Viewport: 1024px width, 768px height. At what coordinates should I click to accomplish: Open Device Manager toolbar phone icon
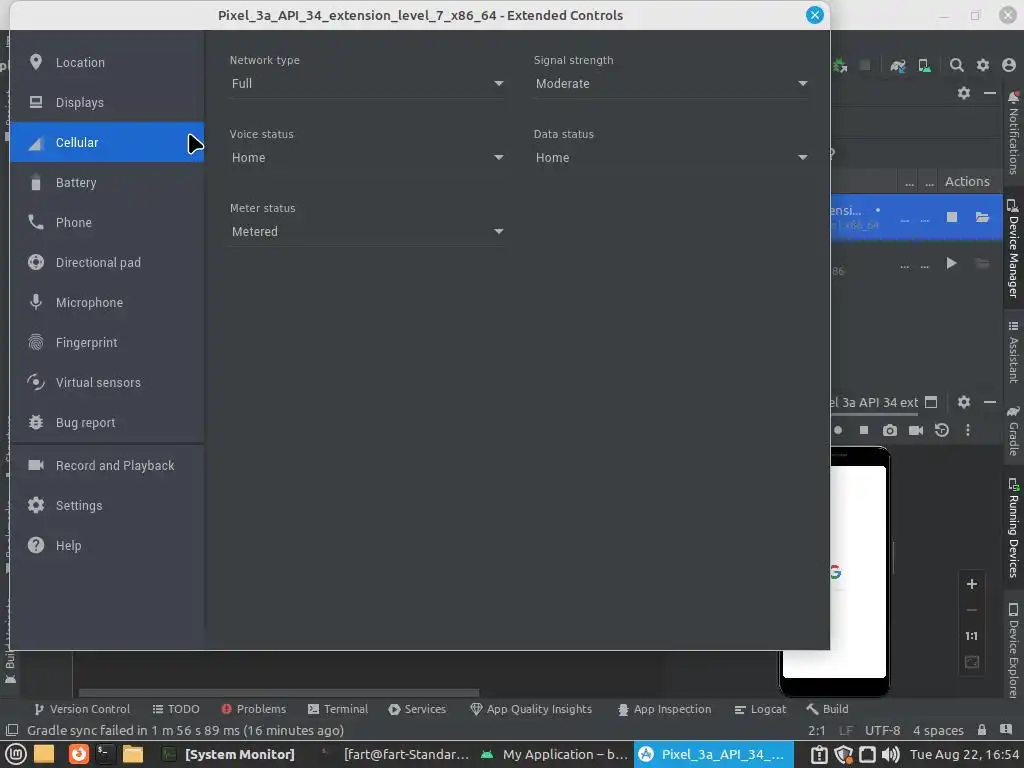pos(924,65)
